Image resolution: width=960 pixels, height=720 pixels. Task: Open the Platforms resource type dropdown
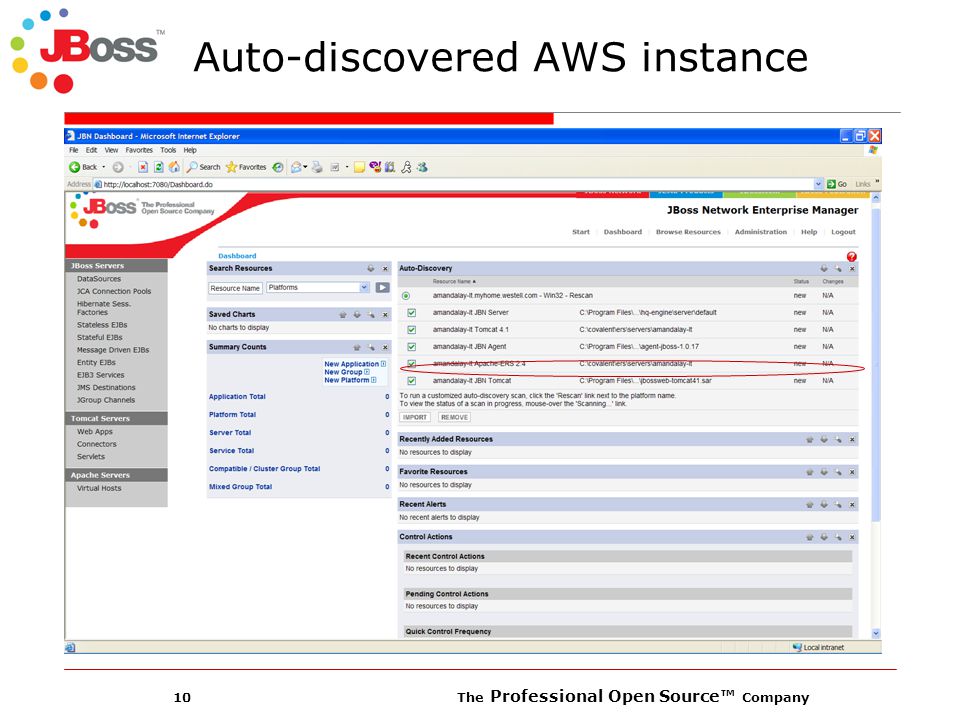(364, 288)
